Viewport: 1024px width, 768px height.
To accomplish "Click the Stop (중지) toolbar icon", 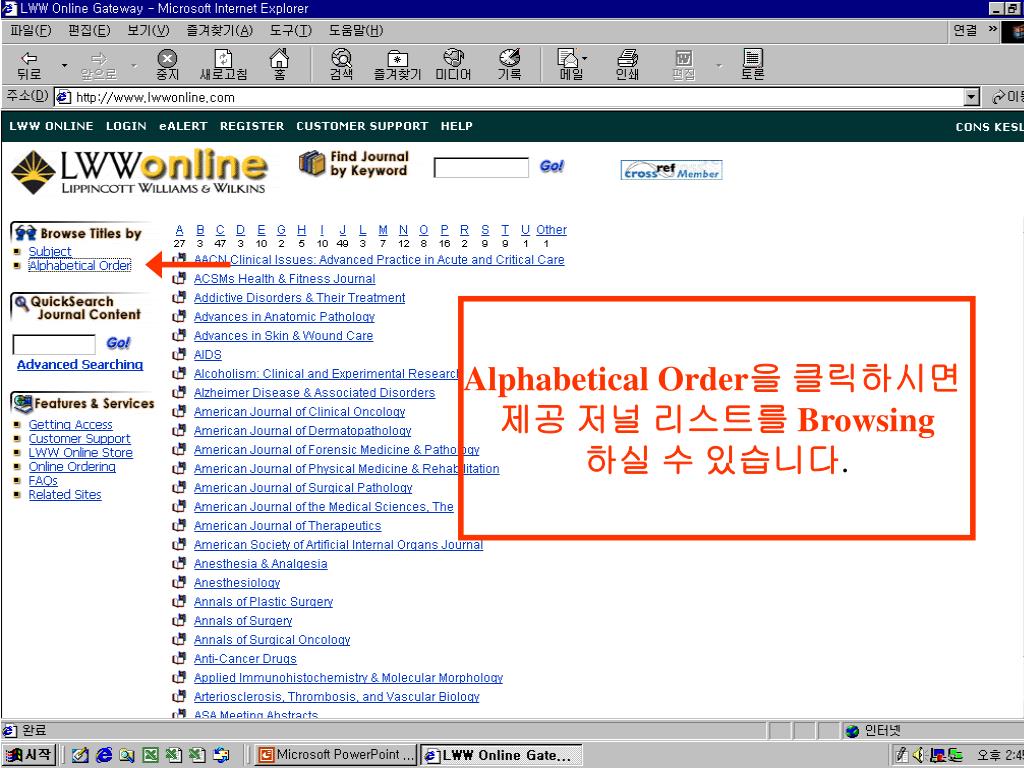I will (168, 64).
